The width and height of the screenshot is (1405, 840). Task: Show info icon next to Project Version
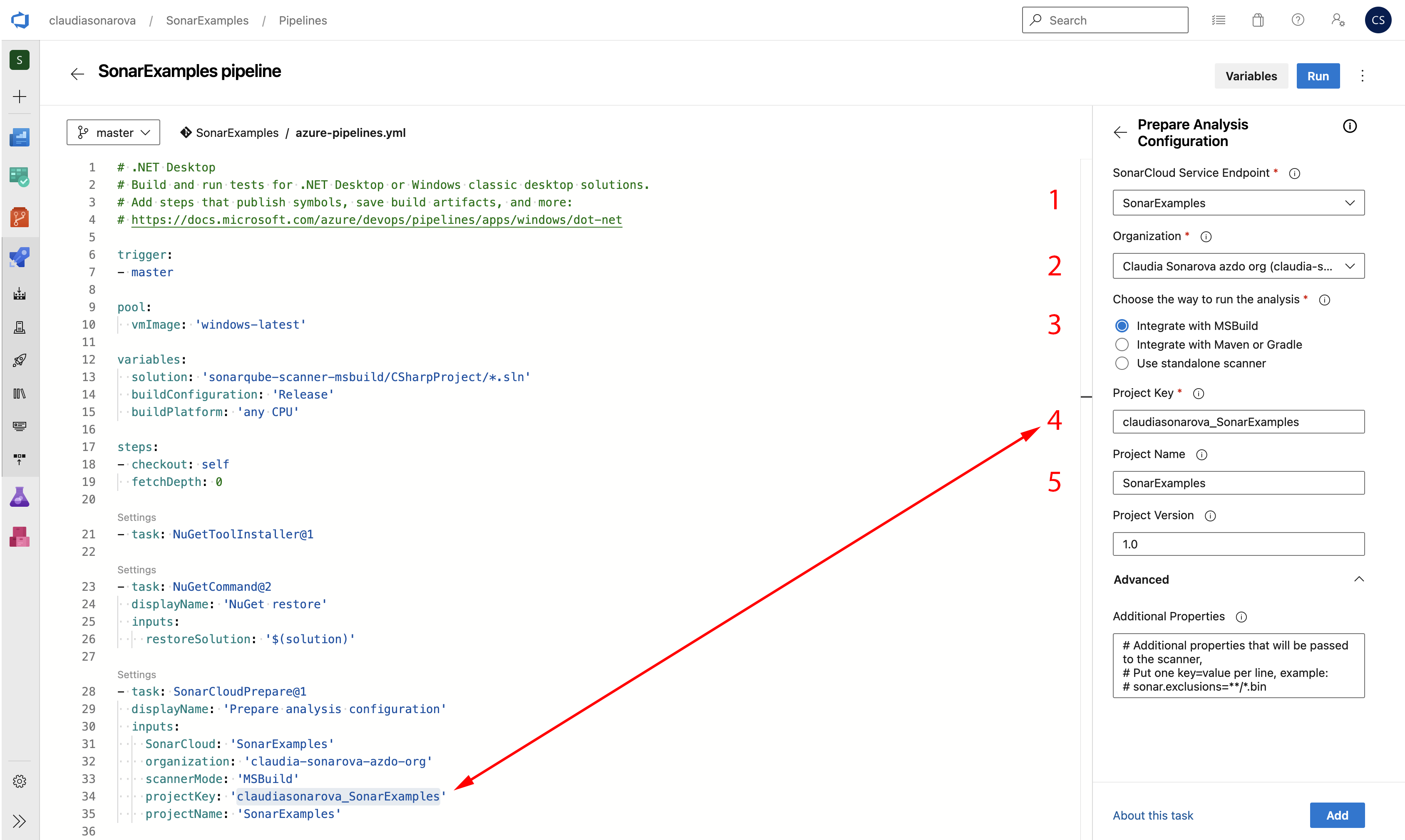[1210, 516]
